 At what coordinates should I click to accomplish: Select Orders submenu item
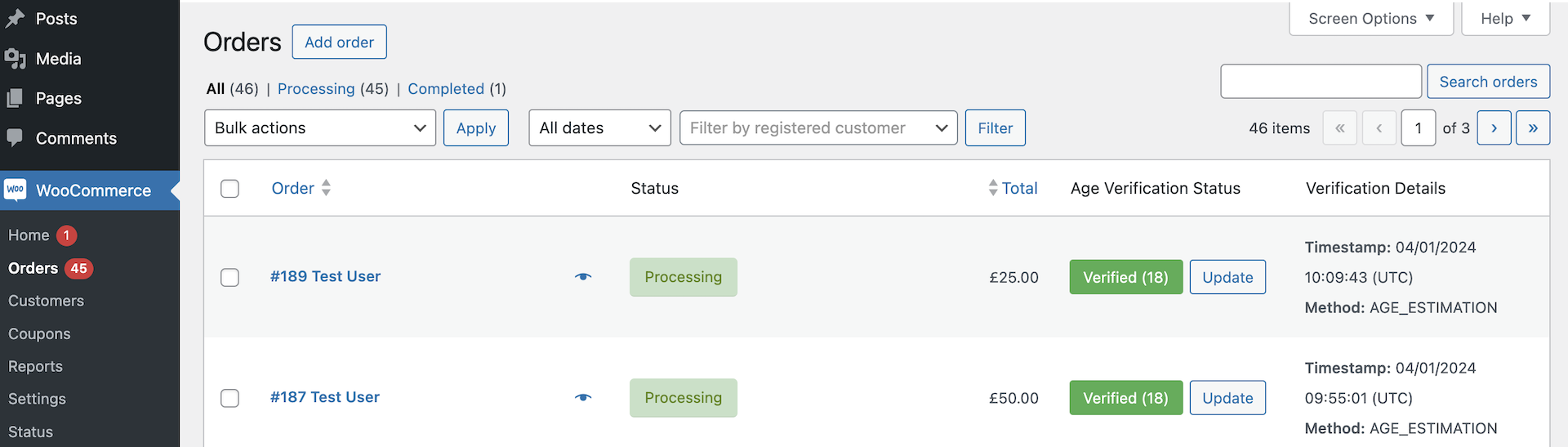pyautogui.click(x=33, y=269)
